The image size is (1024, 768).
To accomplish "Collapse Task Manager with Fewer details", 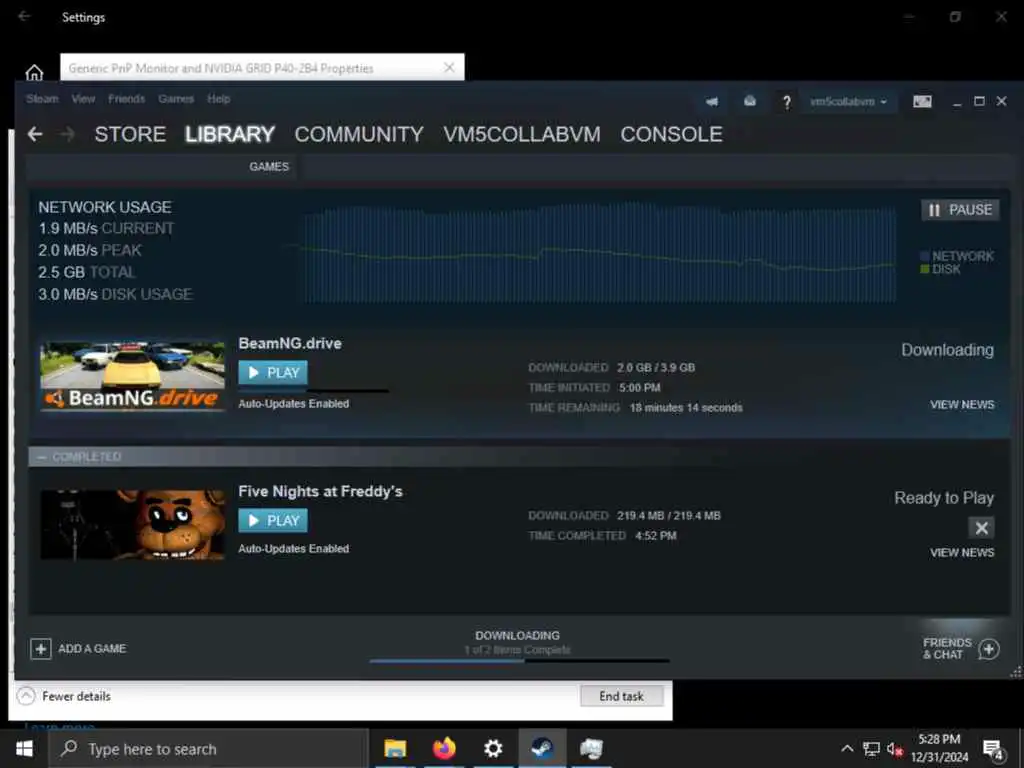I will 64,696.
